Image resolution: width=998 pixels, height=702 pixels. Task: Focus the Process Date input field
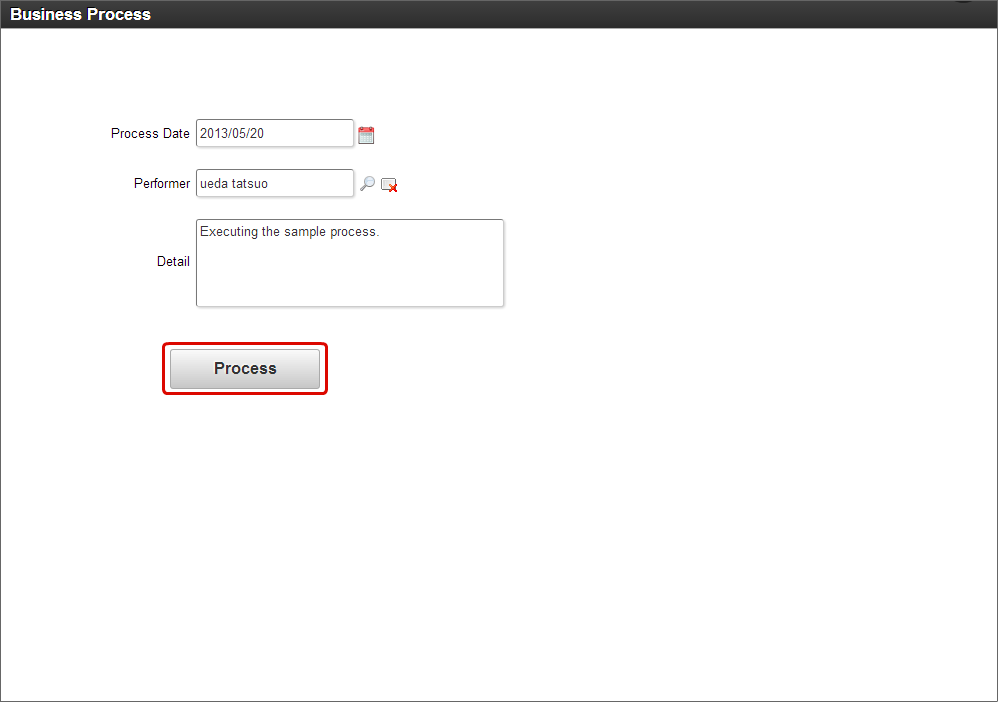point(275,133)
